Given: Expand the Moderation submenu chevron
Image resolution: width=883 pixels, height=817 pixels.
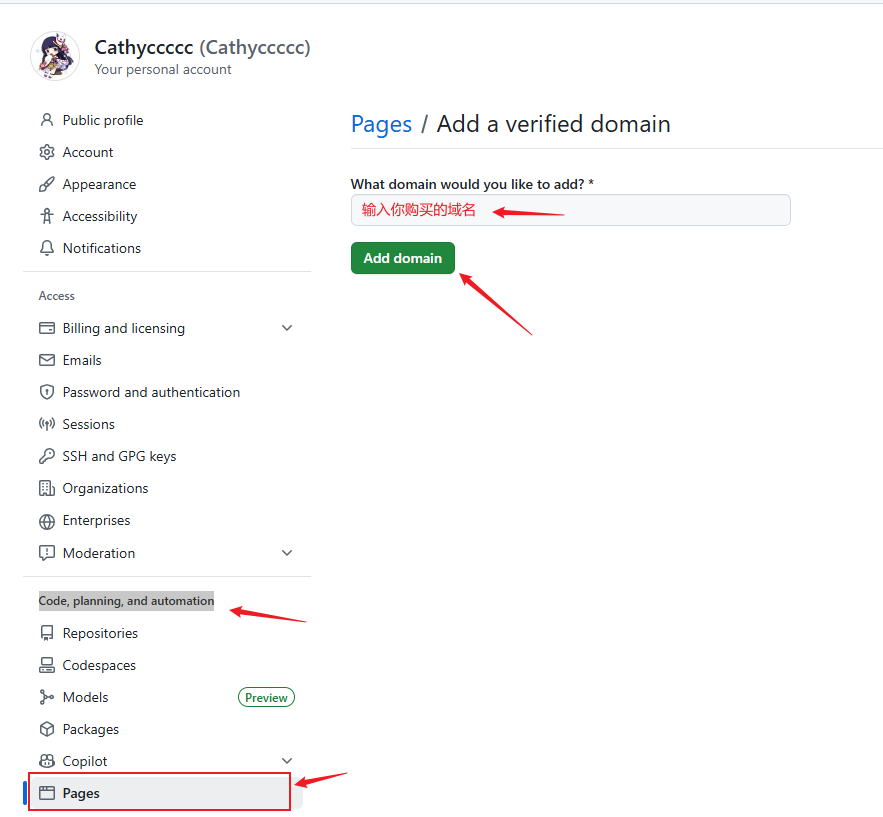Looking at the screenshot, I should click(287, 553).
